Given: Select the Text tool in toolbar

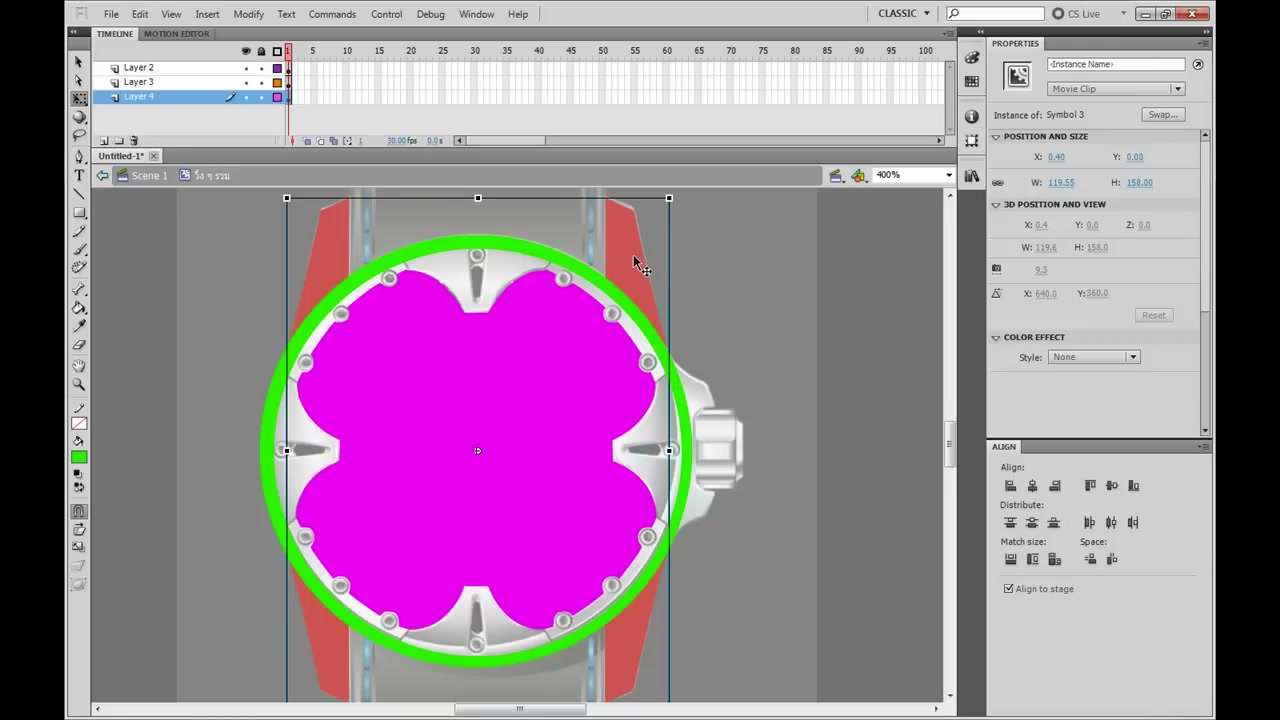Looking at the screenshot, I should [x=79, y=175].
